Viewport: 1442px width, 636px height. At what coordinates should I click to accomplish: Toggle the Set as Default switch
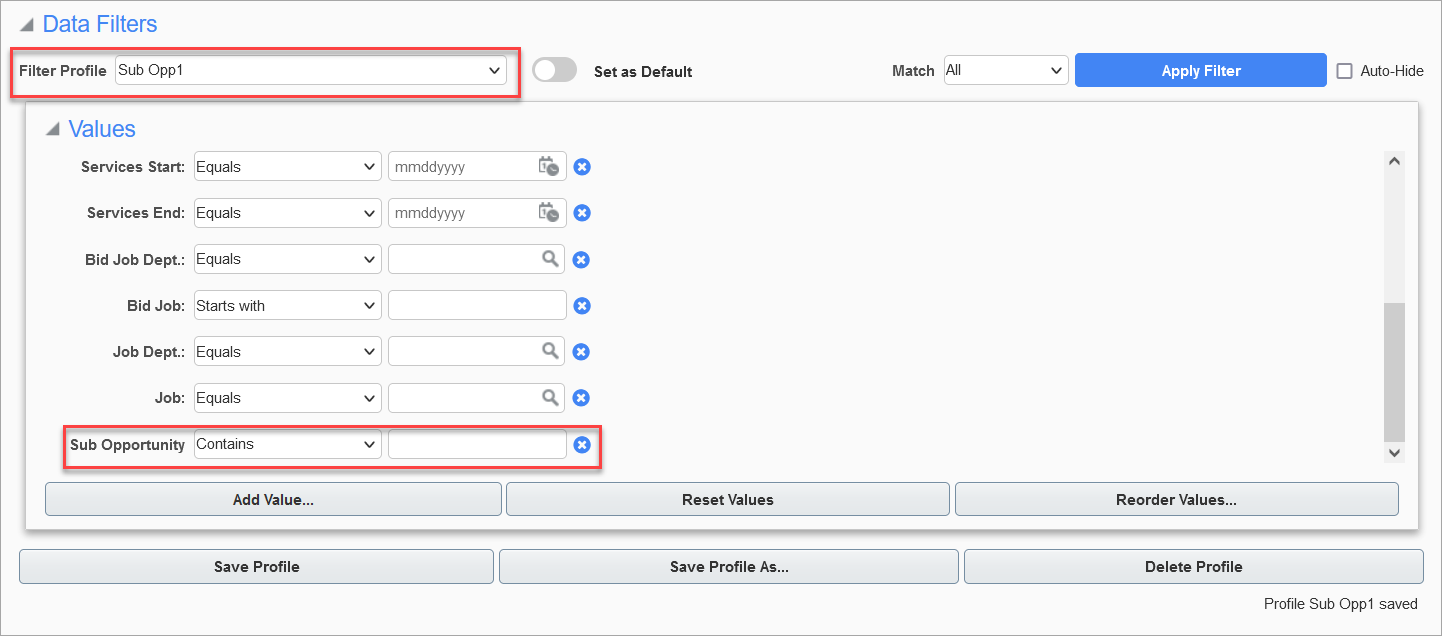[x=555, y=70]
